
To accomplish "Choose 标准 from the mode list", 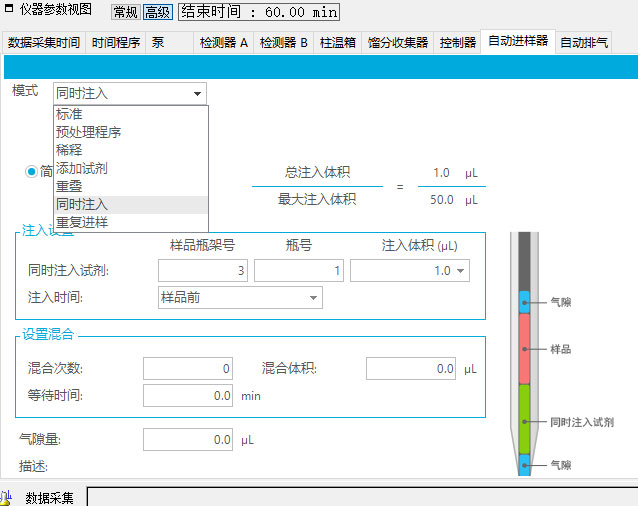I will click(131, 114).
